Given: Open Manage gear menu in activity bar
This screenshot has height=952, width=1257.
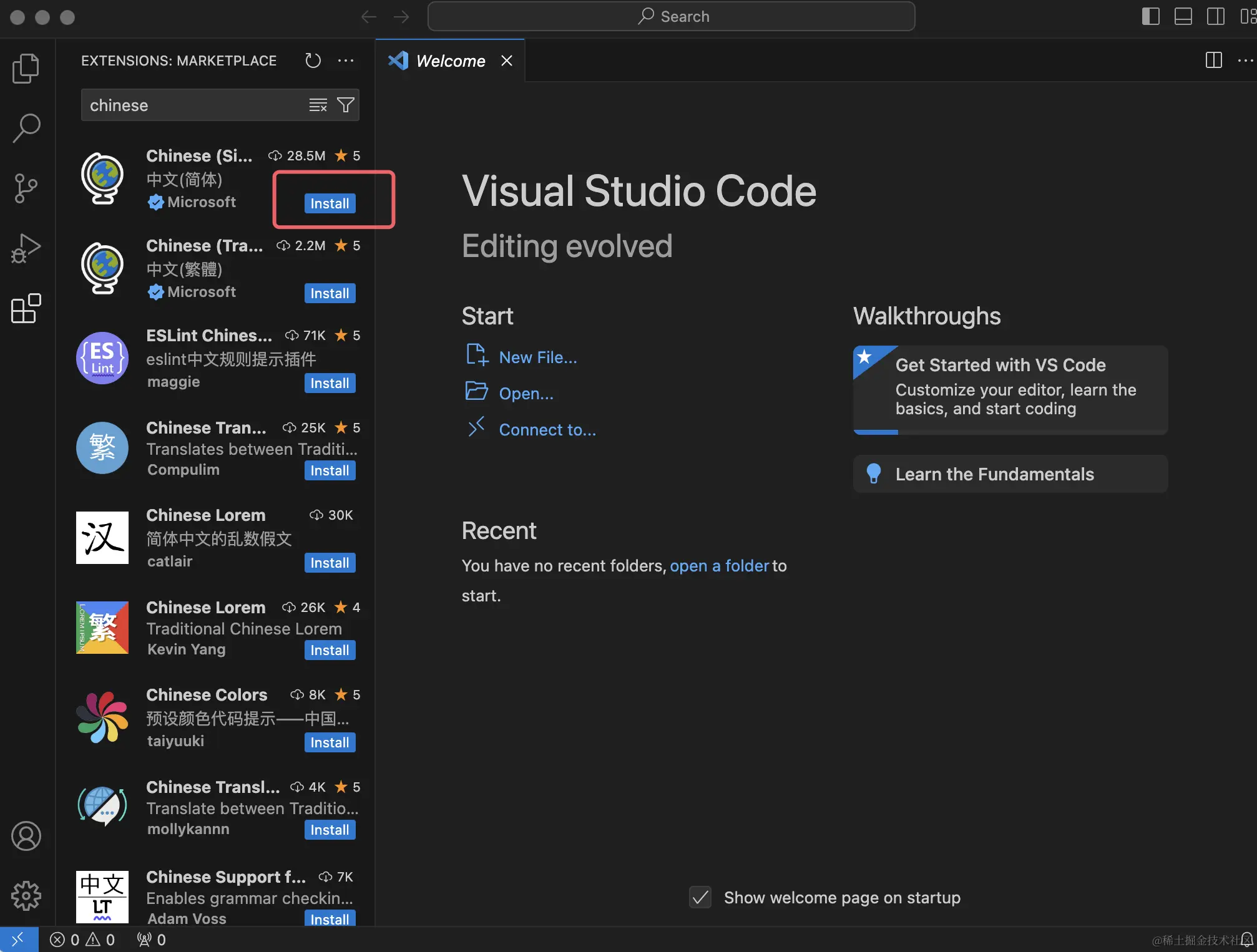Looking at the screenshot, I should (26, 896).
